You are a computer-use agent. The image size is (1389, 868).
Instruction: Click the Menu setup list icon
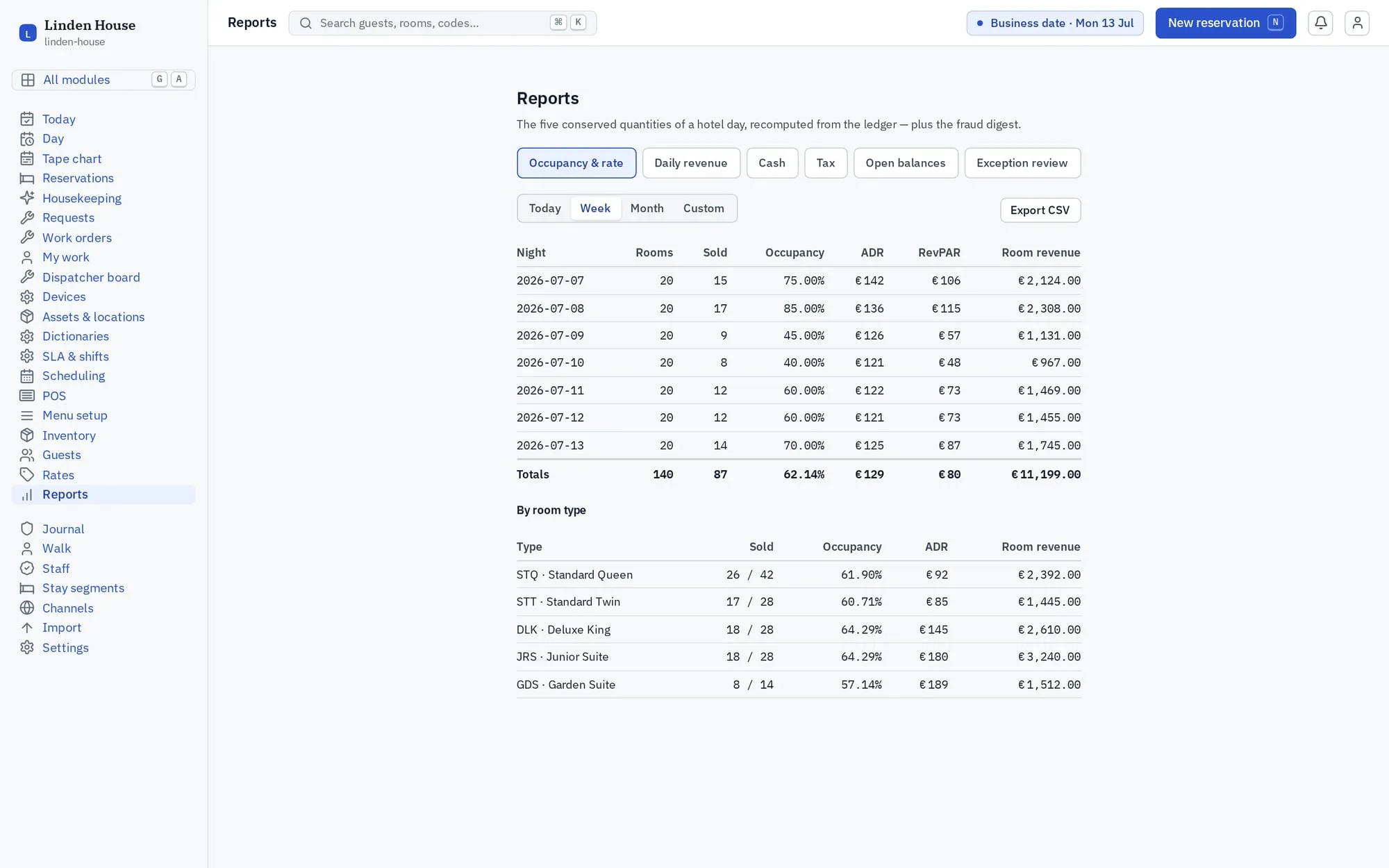[27, 416]
